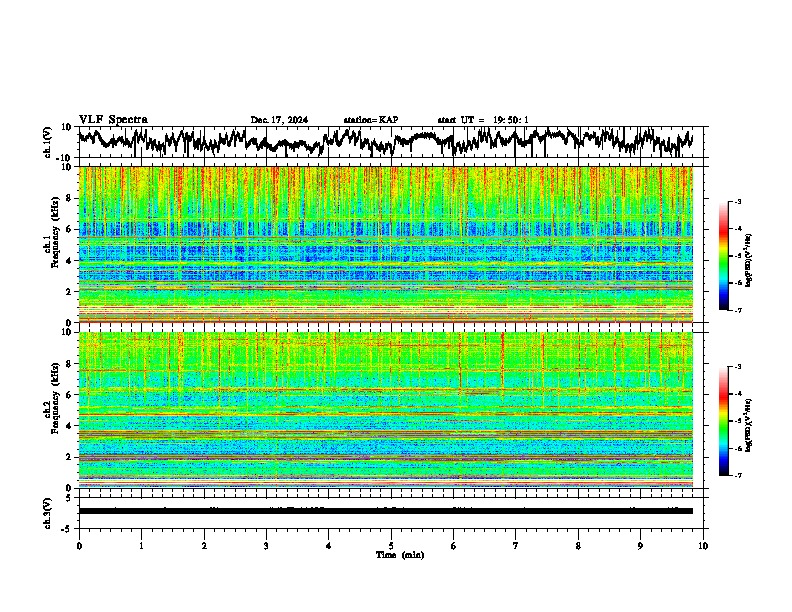
Task: Click the '9' tick label on time axis
Action: coord(640,546)
